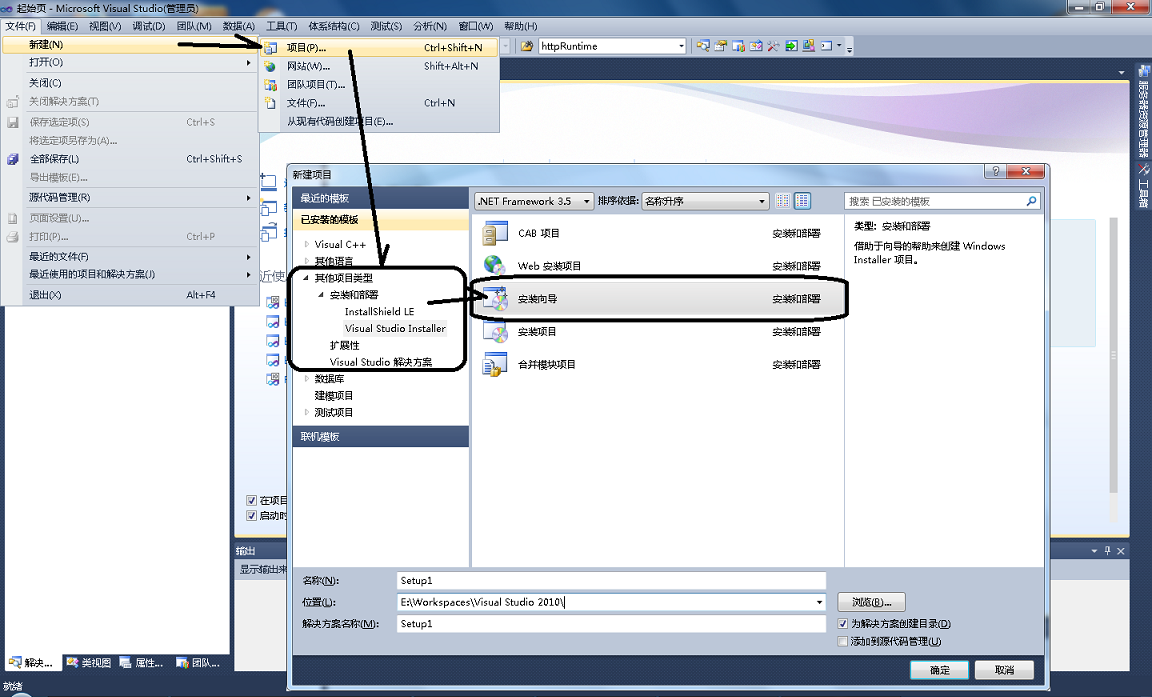Select Visual Studio Installer tree item
The width and height of the screenshot is (1152, 697).
pyautogui.click(x=395, y=328)
